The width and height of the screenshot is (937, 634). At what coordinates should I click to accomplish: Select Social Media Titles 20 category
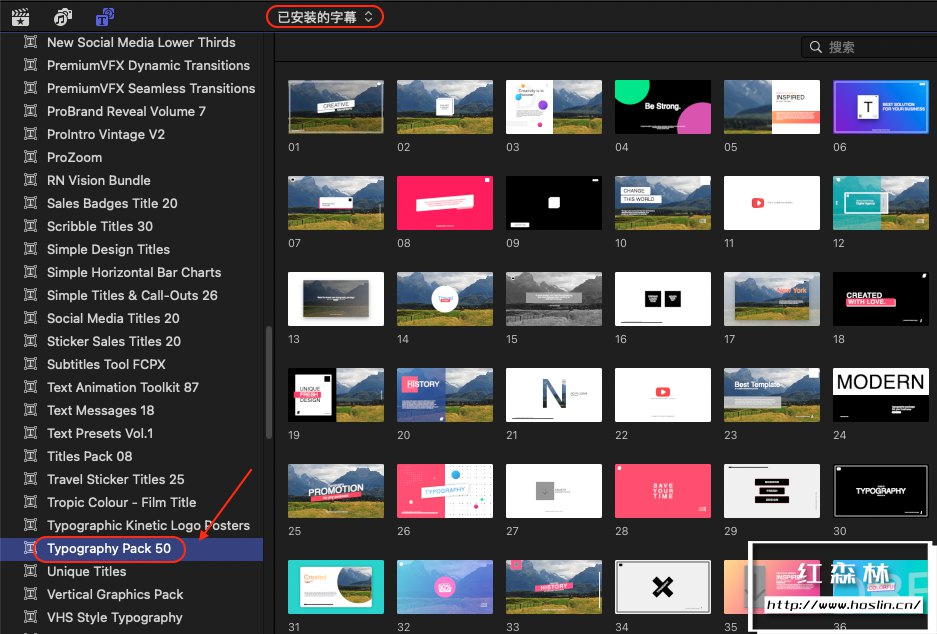click(x=113, y=318)
